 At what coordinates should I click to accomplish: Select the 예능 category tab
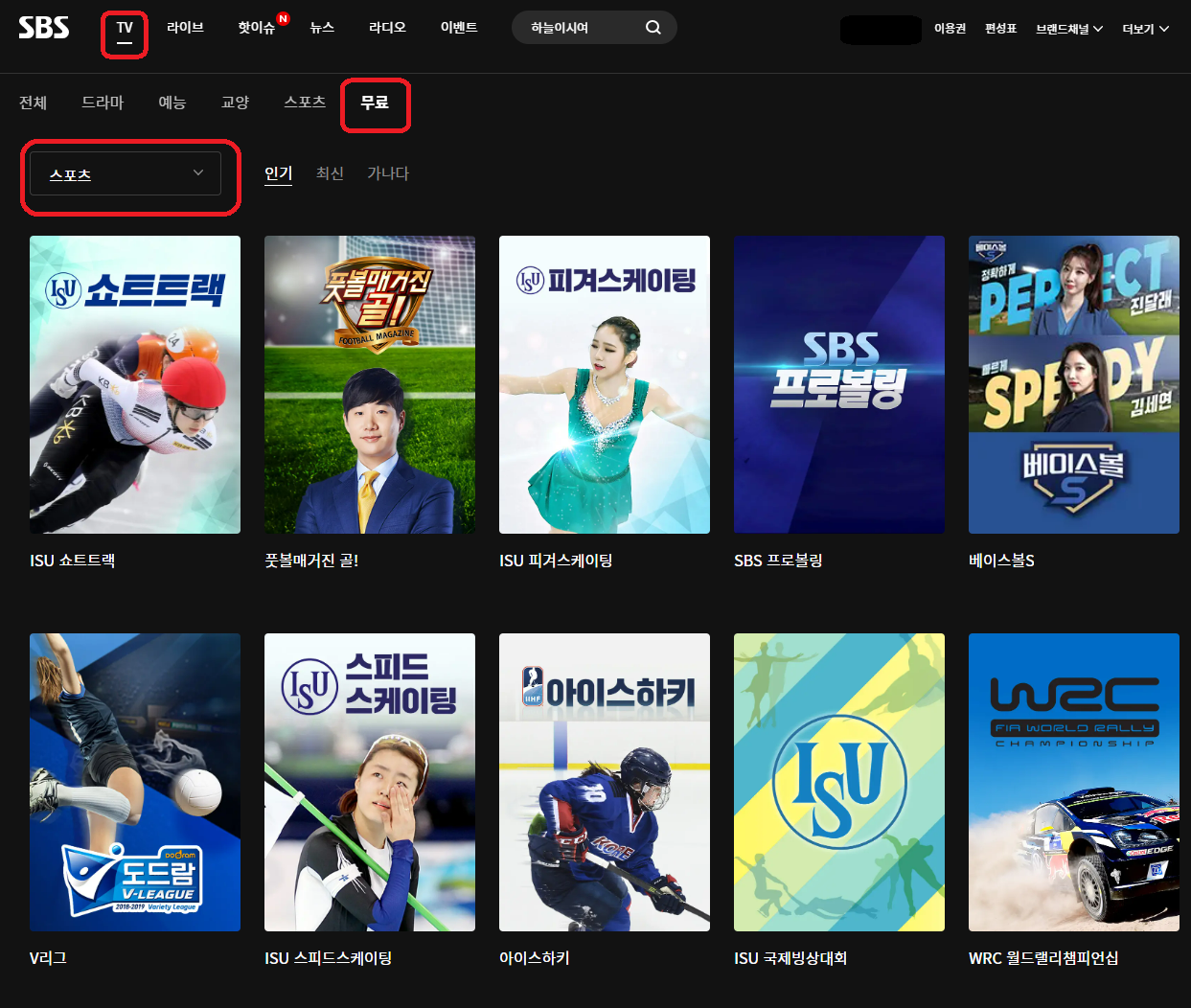(x=172, y=103)
